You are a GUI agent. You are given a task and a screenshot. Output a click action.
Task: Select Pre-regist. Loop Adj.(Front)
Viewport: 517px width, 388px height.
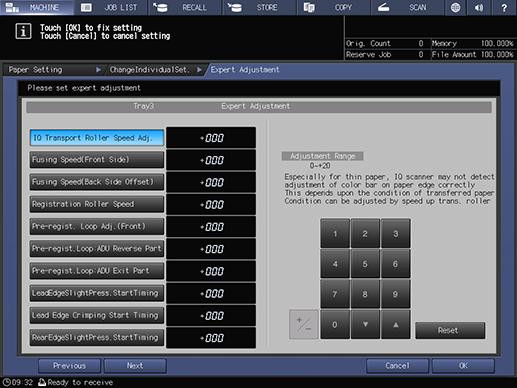pyautogui.click(x=97, y=227)
